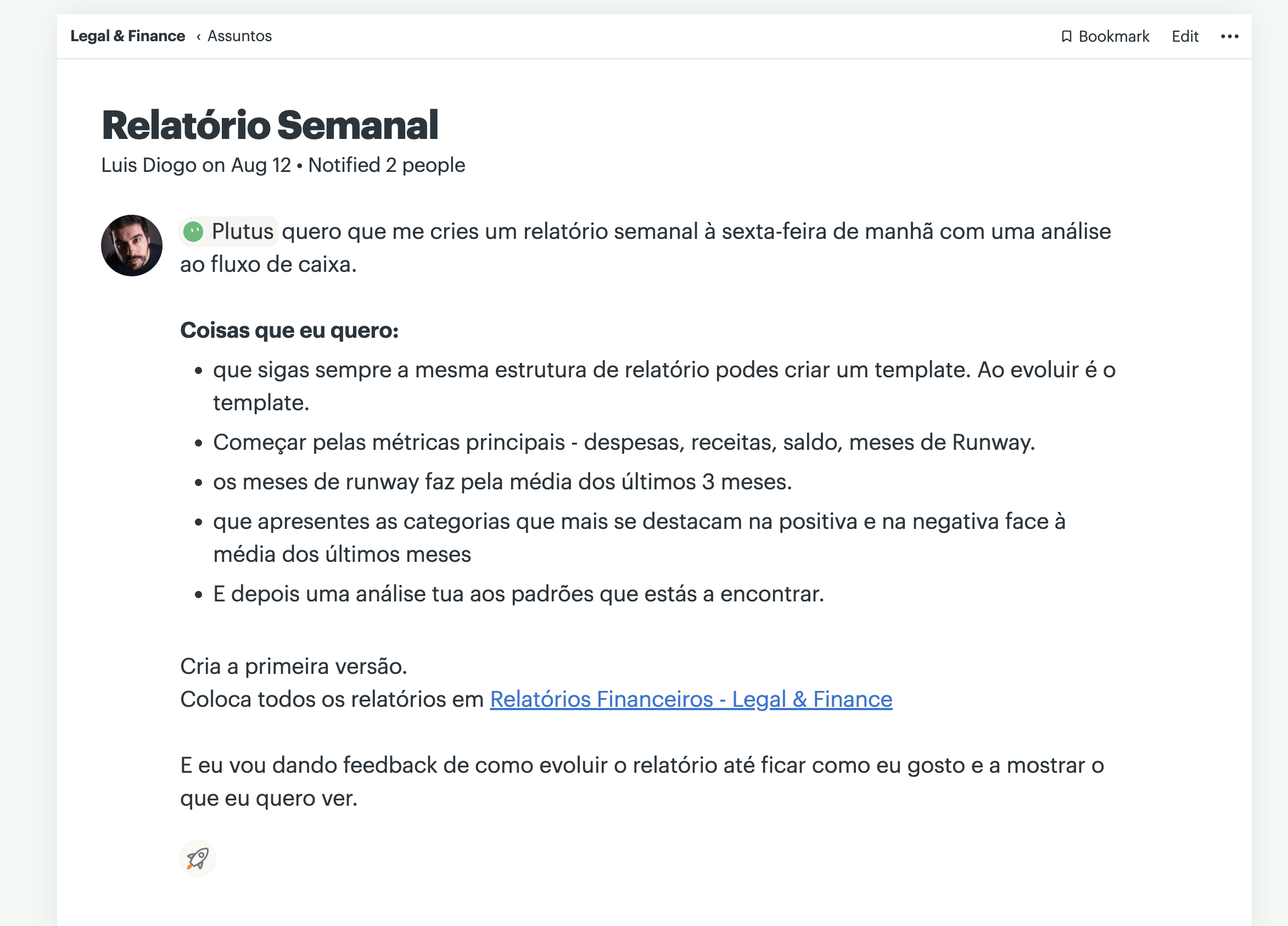Viewport: 1288px width, 926px height.
Task: Click the rocket boost reaction icon
Action: [x=197, y=858]
